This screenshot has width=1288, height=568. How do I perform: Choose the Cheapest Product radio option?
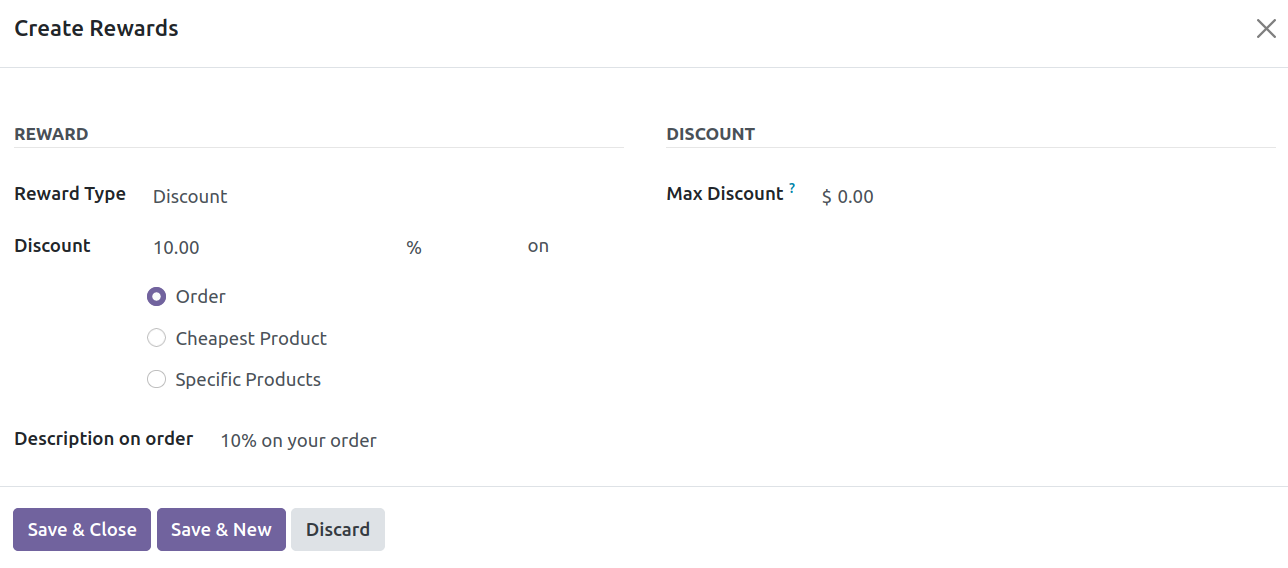click(x=156, y=338)
